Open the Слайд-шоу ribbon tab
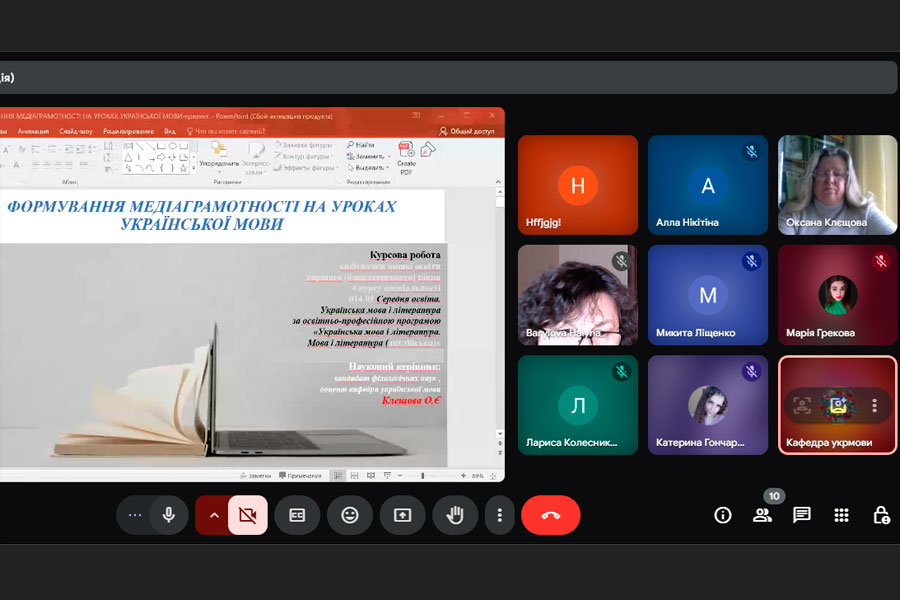This screenshot has height=600, width=900. tap(76, 131)
